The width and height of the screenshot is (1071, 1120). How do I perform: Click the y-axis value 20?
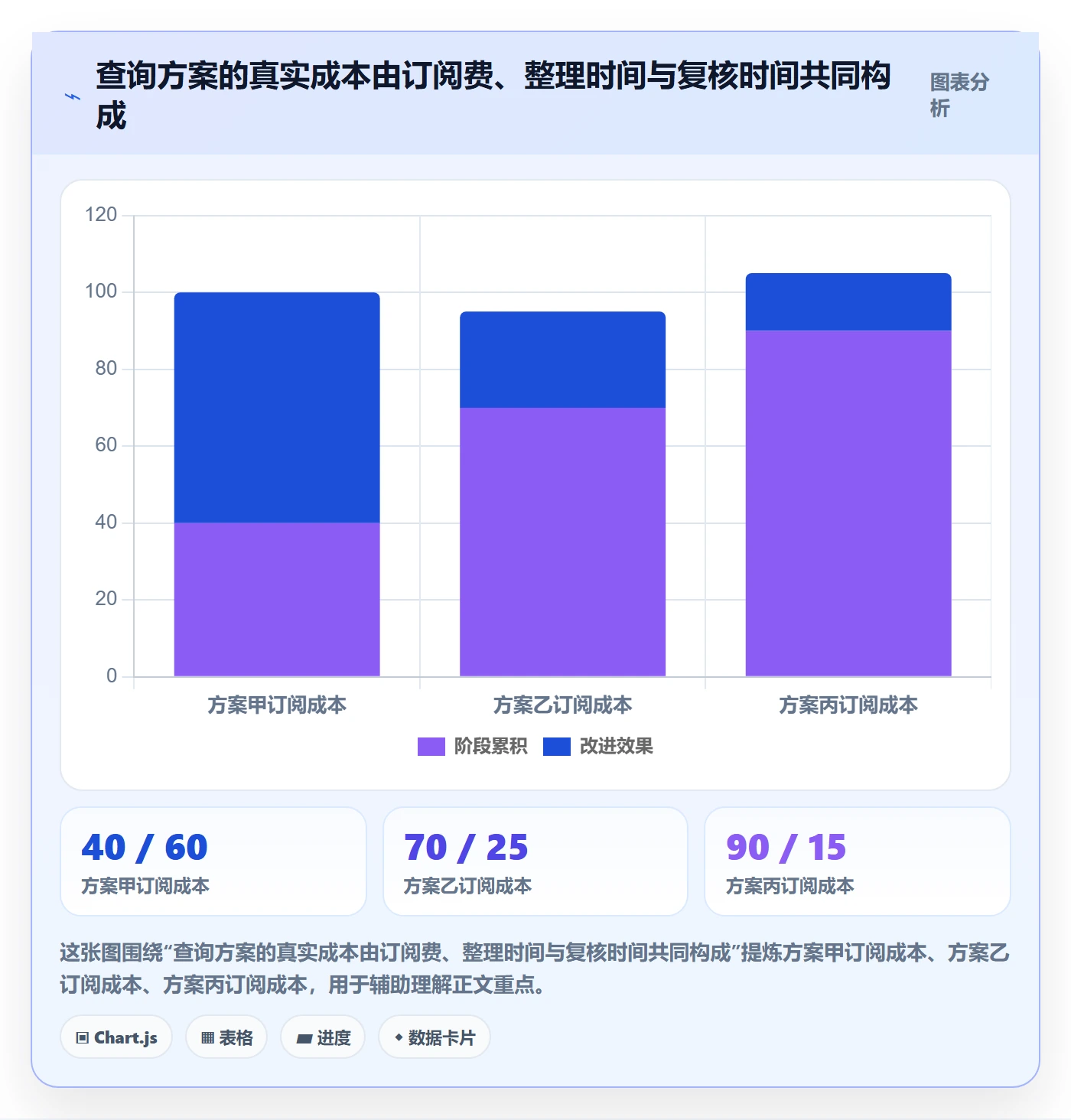(x=106, y=599)
